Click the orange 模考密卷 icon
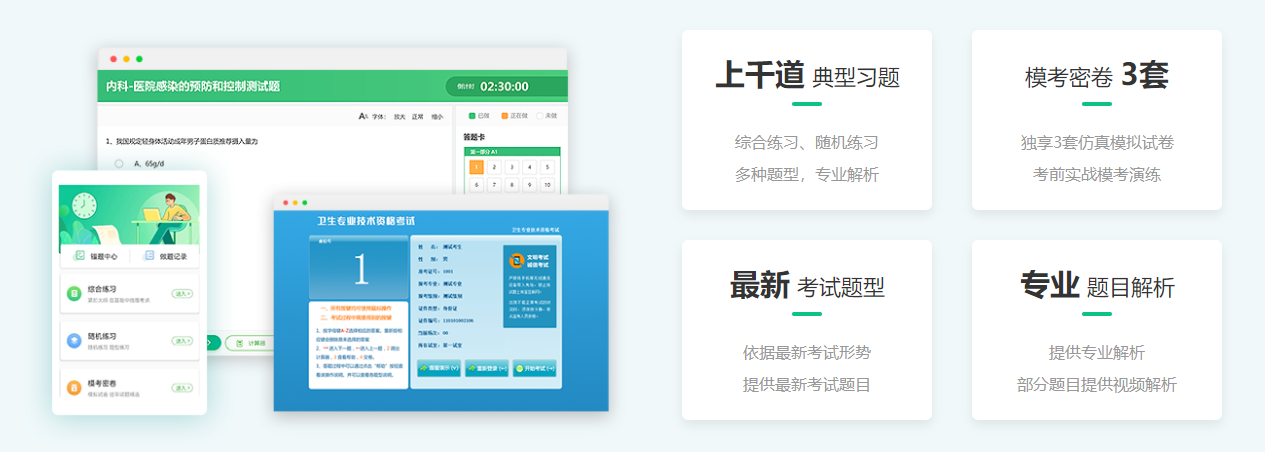This screenshot has height=452, width=1265. [74, 387]
